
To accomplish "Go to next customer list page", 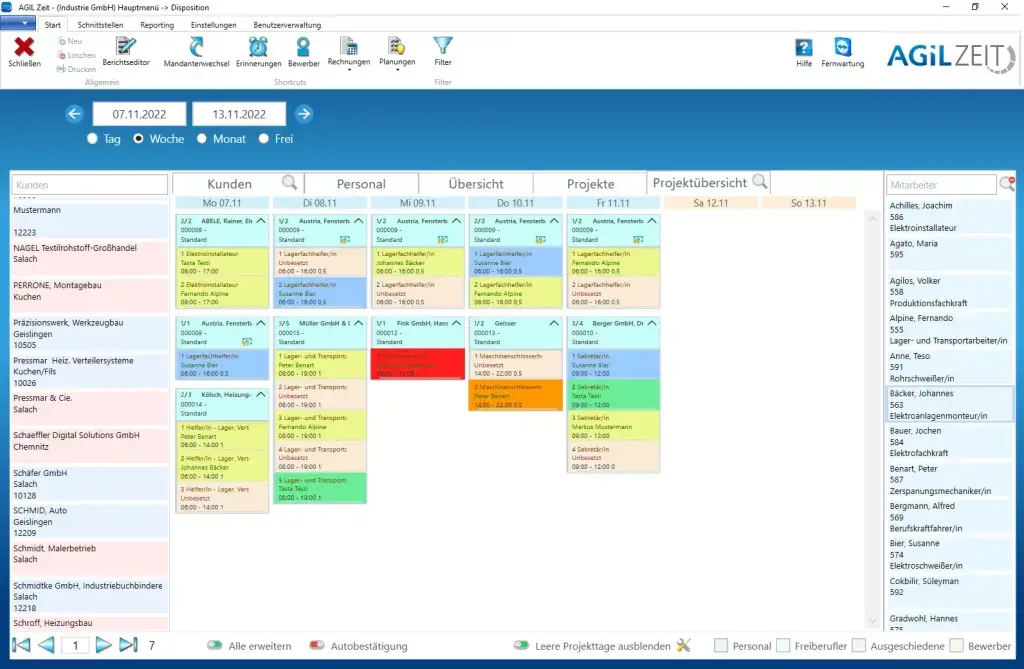I will point(103,645).
